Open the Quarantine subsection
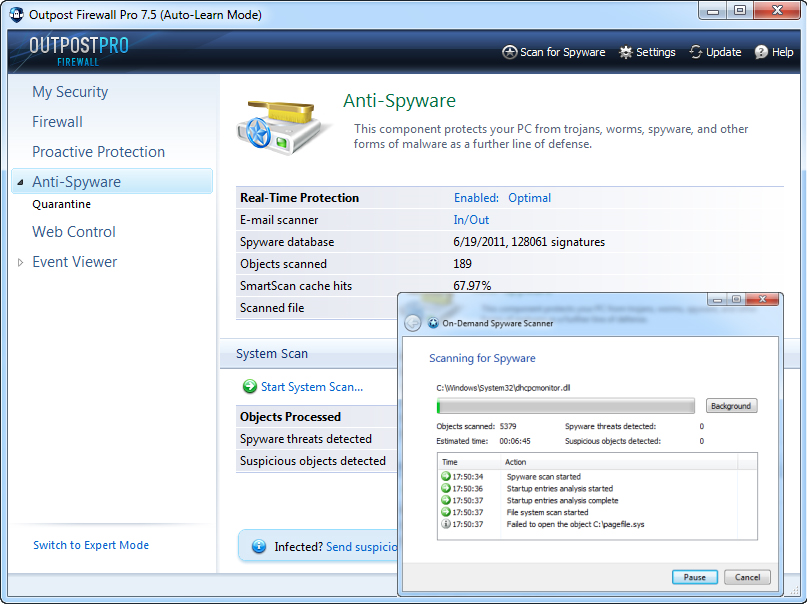This screenshot has width=807, height=604. 61,204
